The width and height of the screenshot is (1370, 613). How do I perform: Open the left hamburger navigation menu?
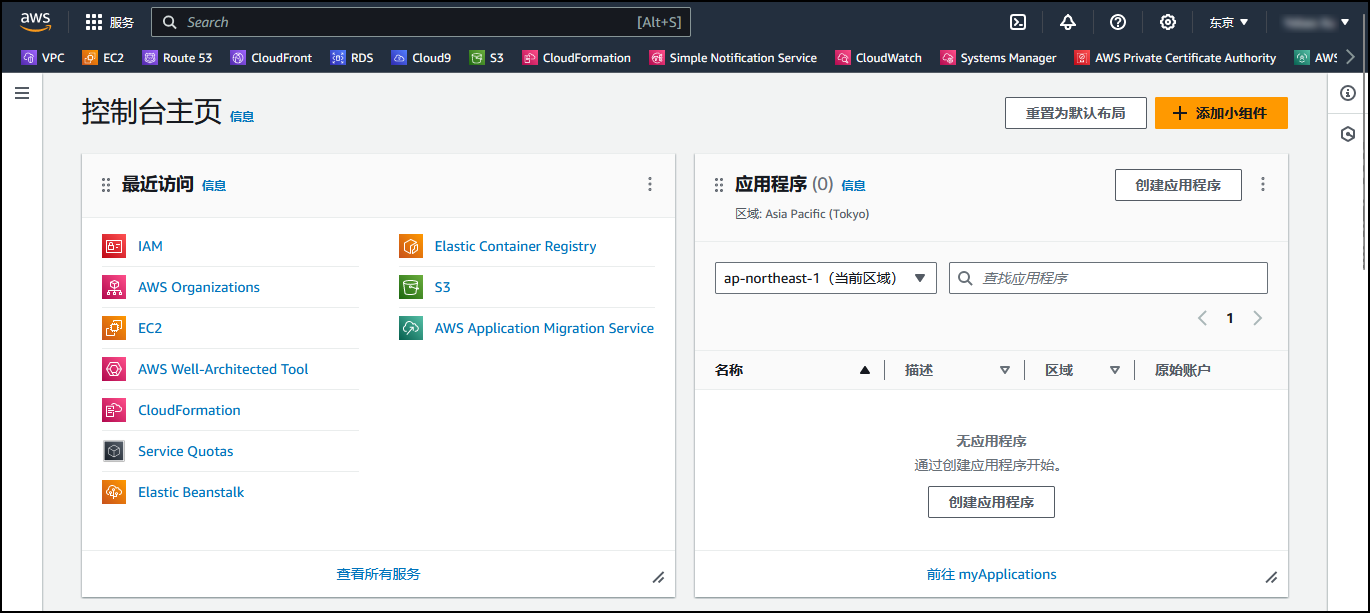tap(22, 93)
